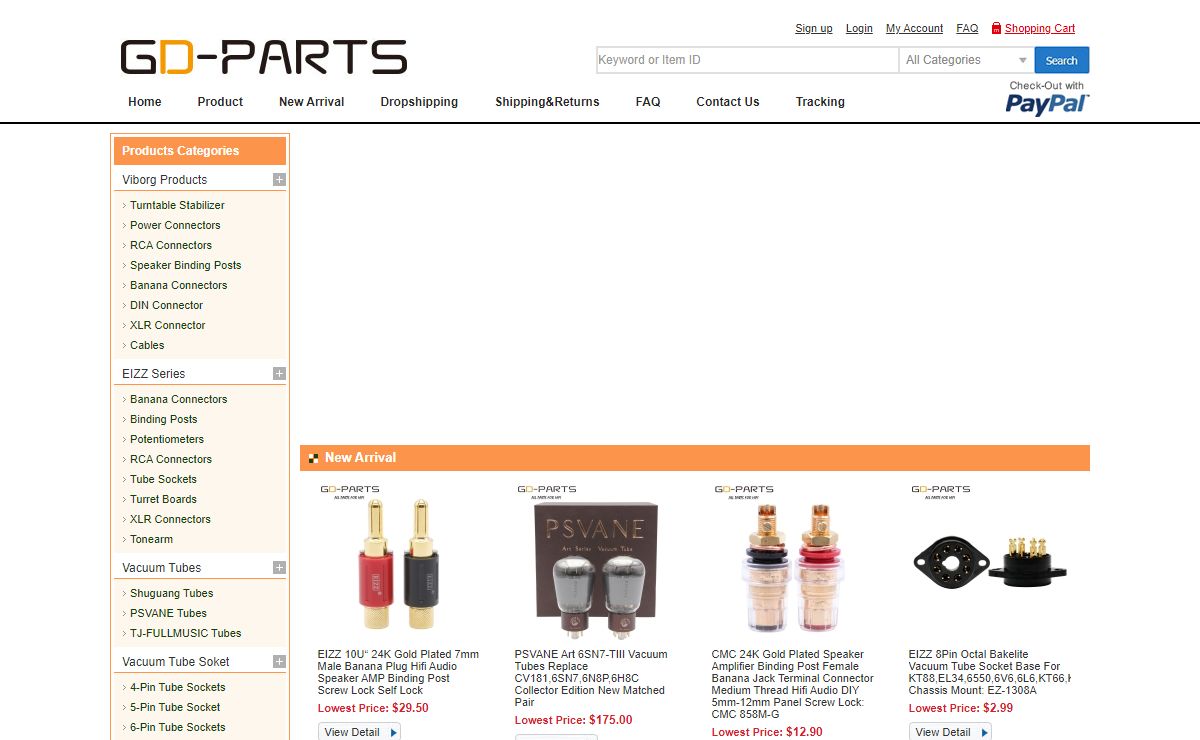Open the Contact Us menu item
This screenshot has width=1200, height=740.
[728, 102]
